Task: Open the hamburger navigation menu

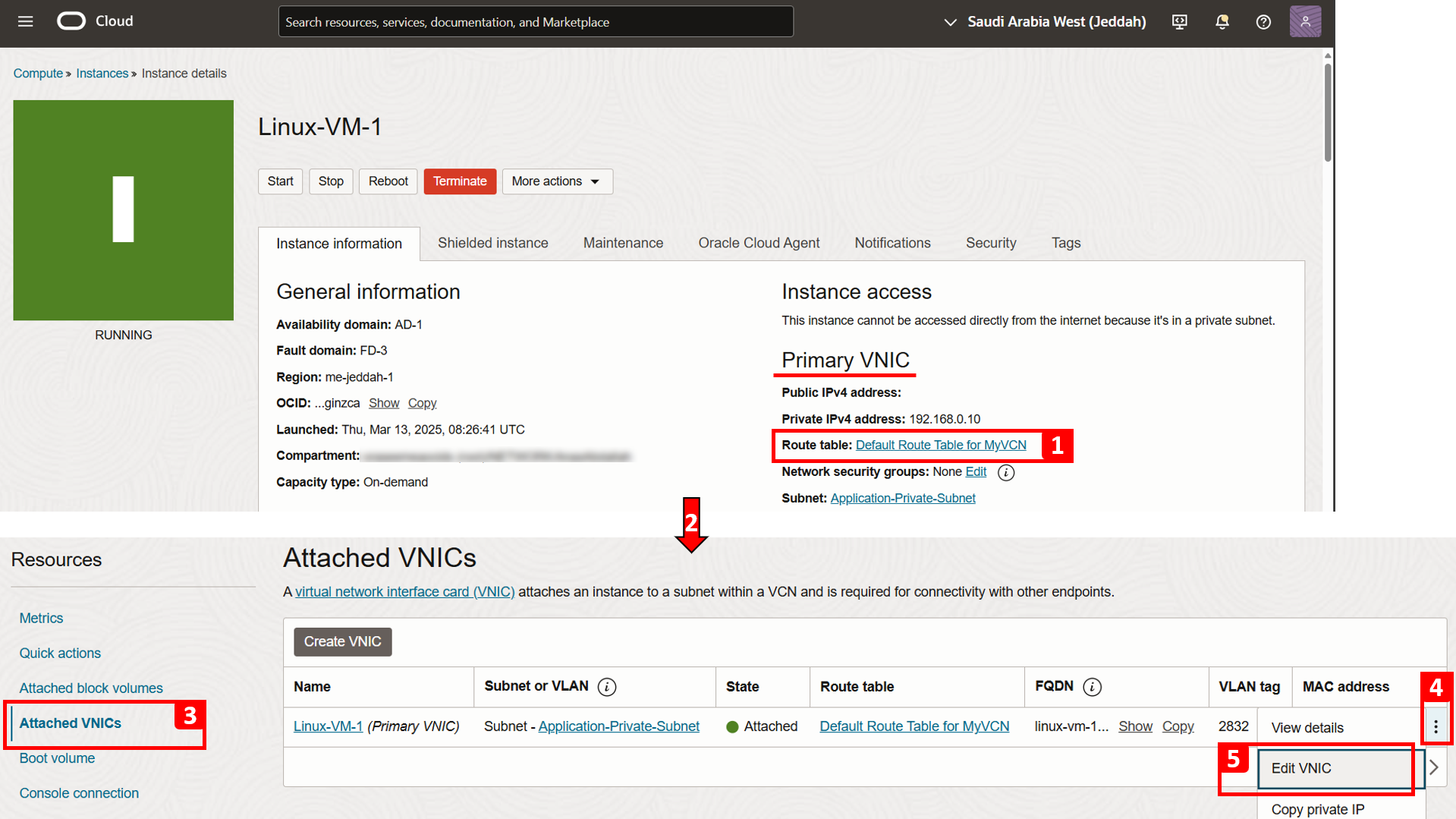Action: tap(25, 21)
